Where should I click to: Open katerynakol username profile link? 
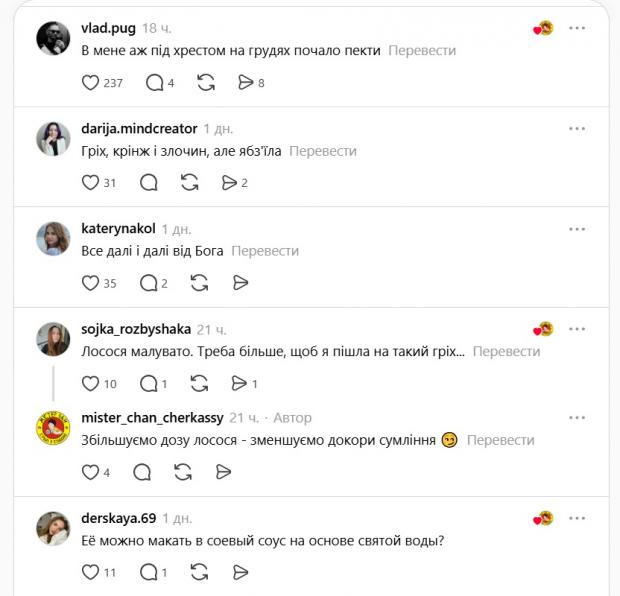[x=118, y=229]
